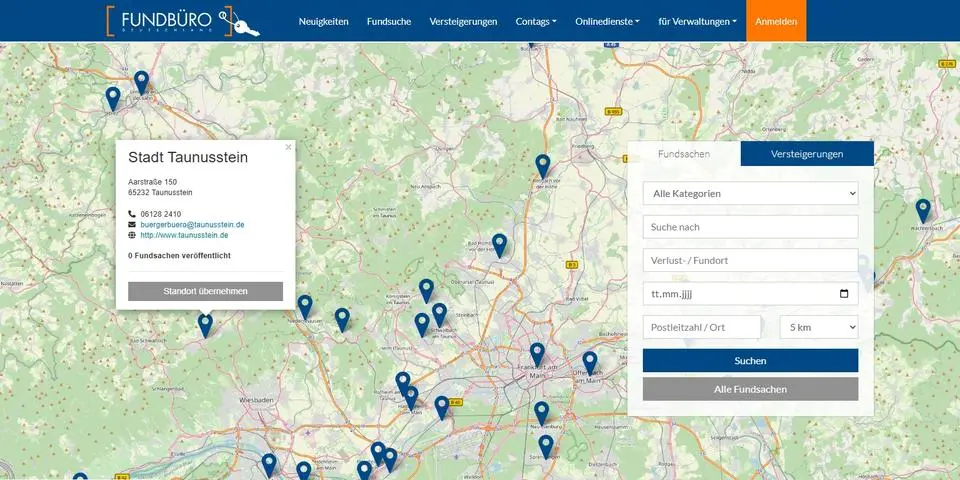
Task: Click the Fundbüro Deutschland logo
Action: (183, 20)
